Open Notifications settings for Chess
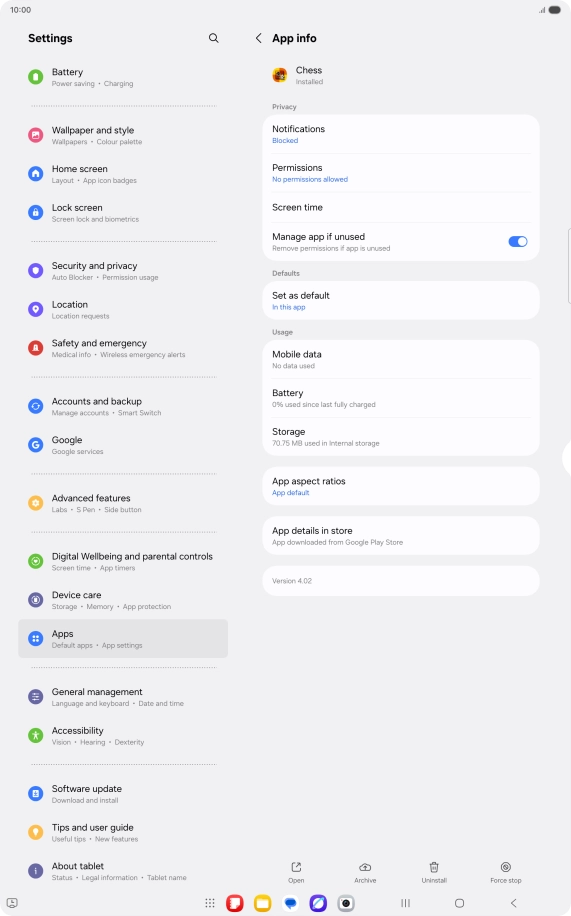 pyautogui.click(x=401, y=134)
